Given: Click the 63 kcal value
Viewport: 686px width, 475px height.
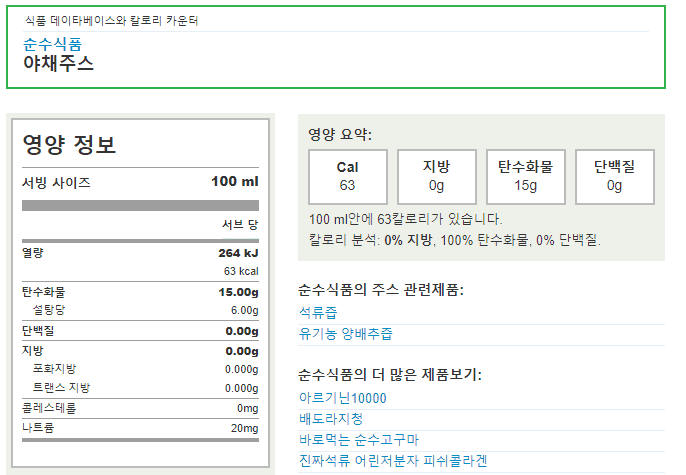Looking at the screenshot, I should 241,271.
